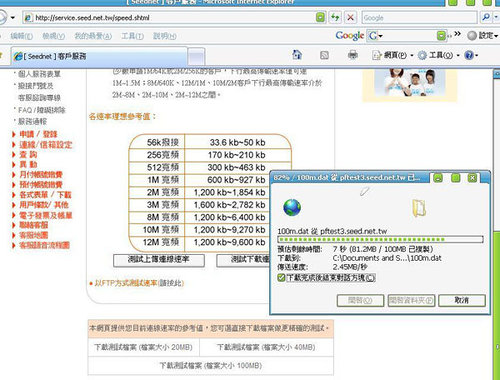
Task: Click the IE icon on Seednet tab
Action: point(18,56)
